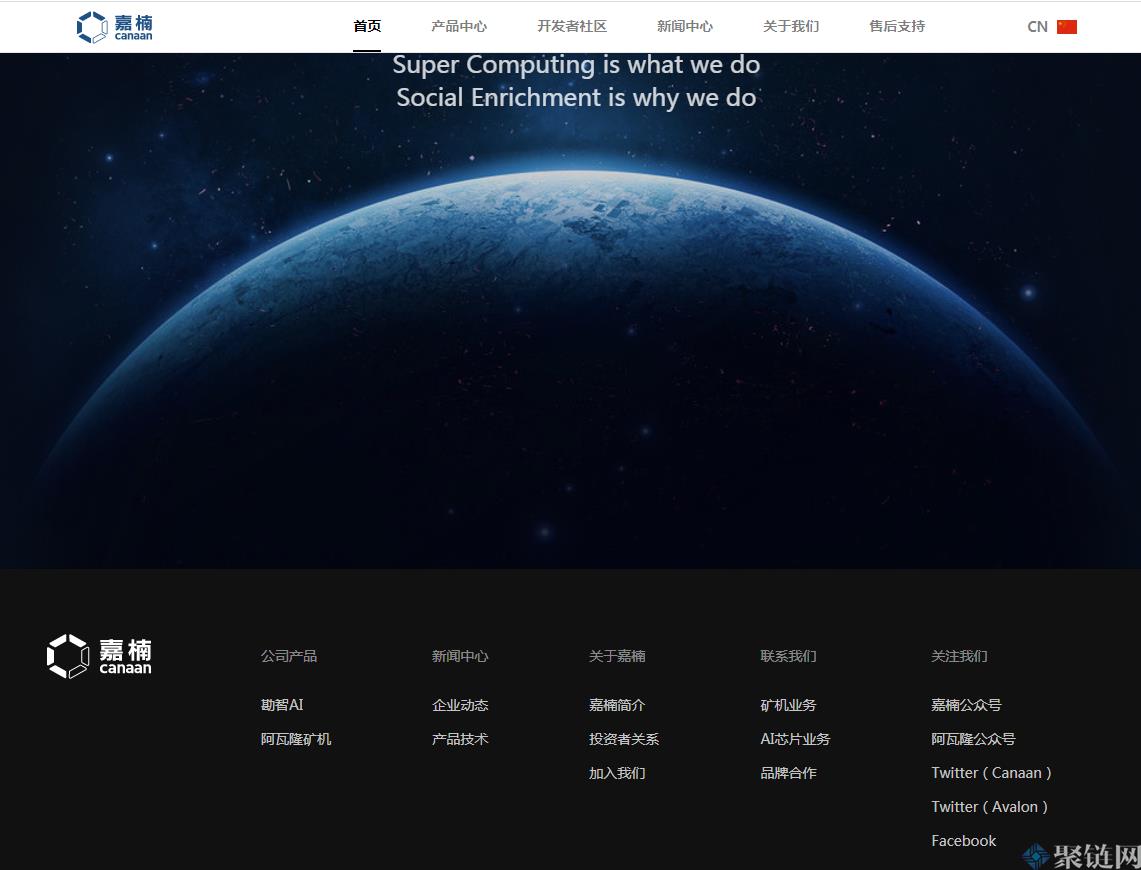Open the 品牌合作 contact link
The width and height of the screenshot is (1141, 870).
(788, 773)
